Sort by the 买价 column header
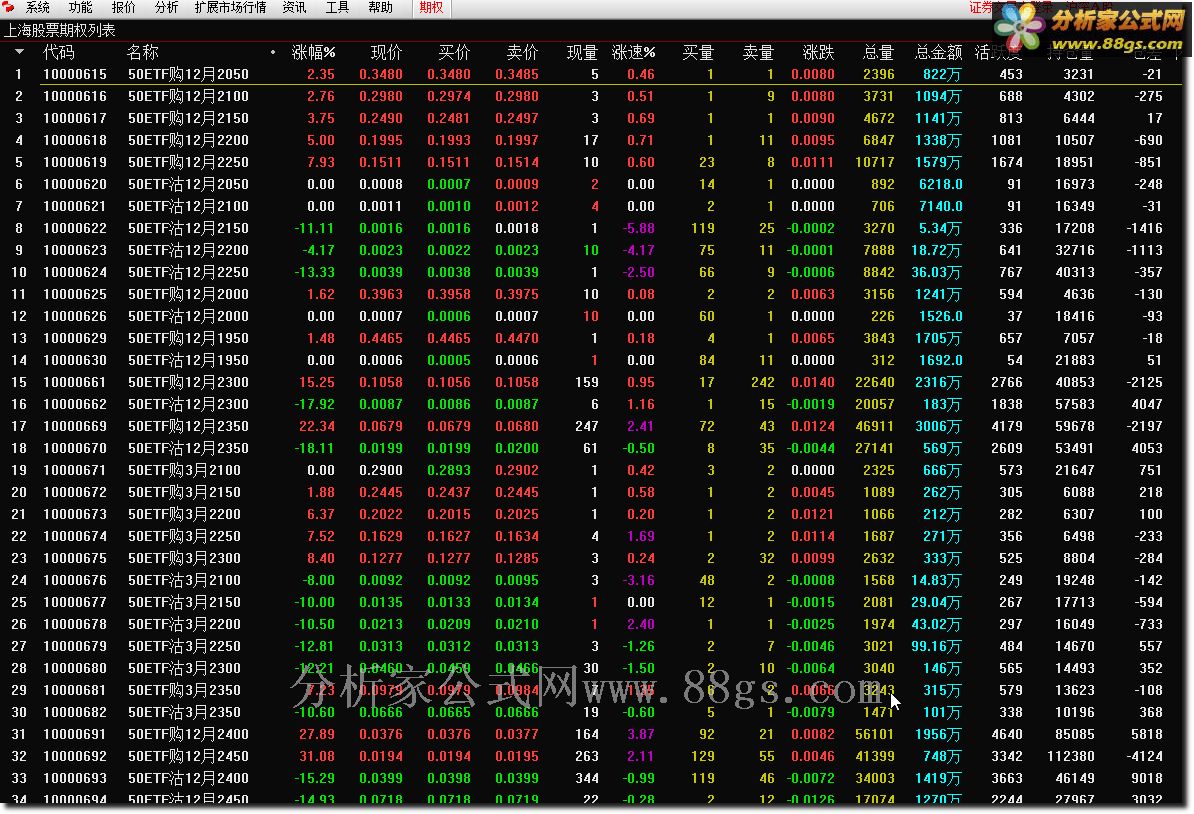1194x814 pixels. (x=454, y=52)
